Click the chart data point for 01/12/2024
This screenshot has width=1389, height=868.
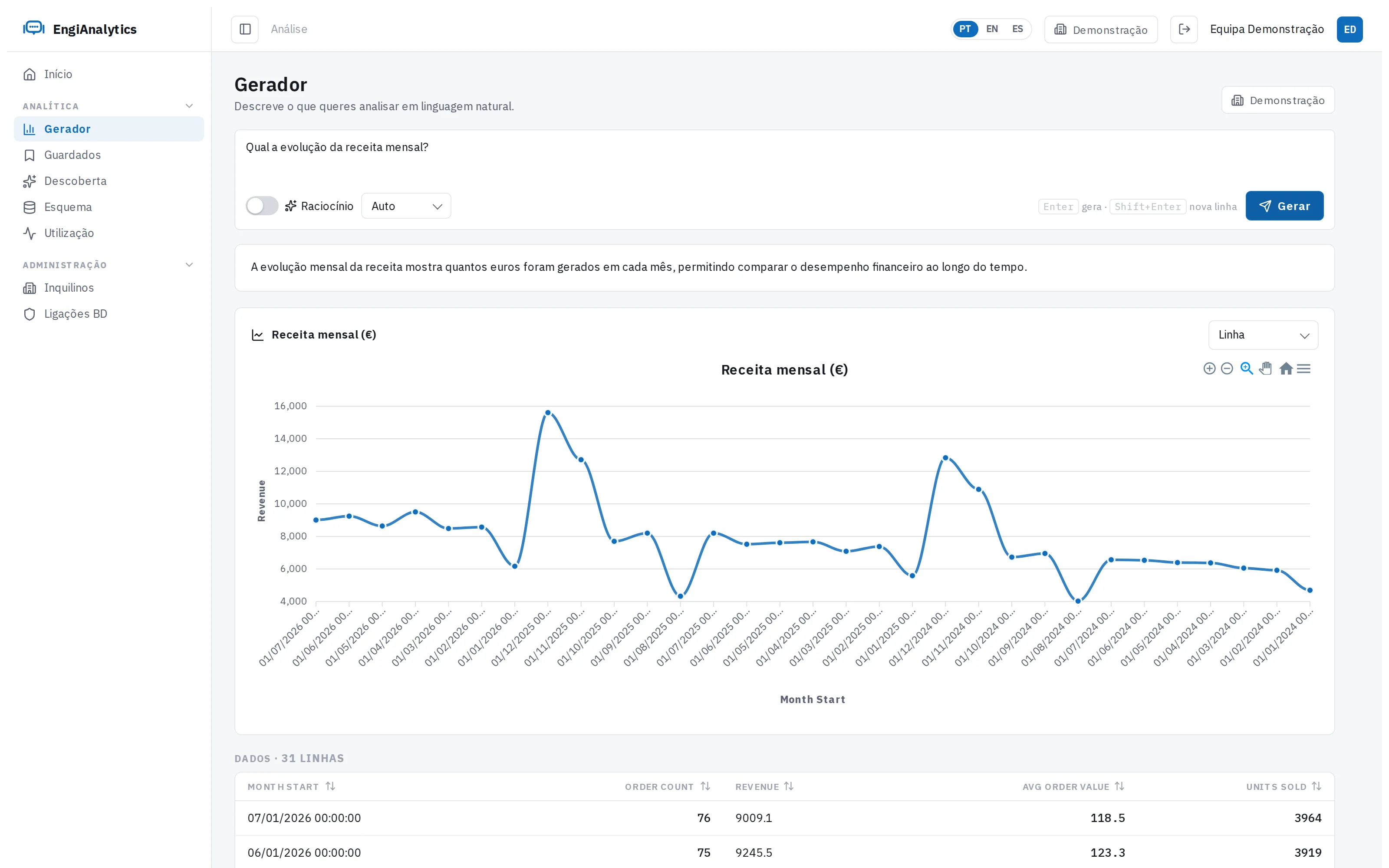pos(945,458)
